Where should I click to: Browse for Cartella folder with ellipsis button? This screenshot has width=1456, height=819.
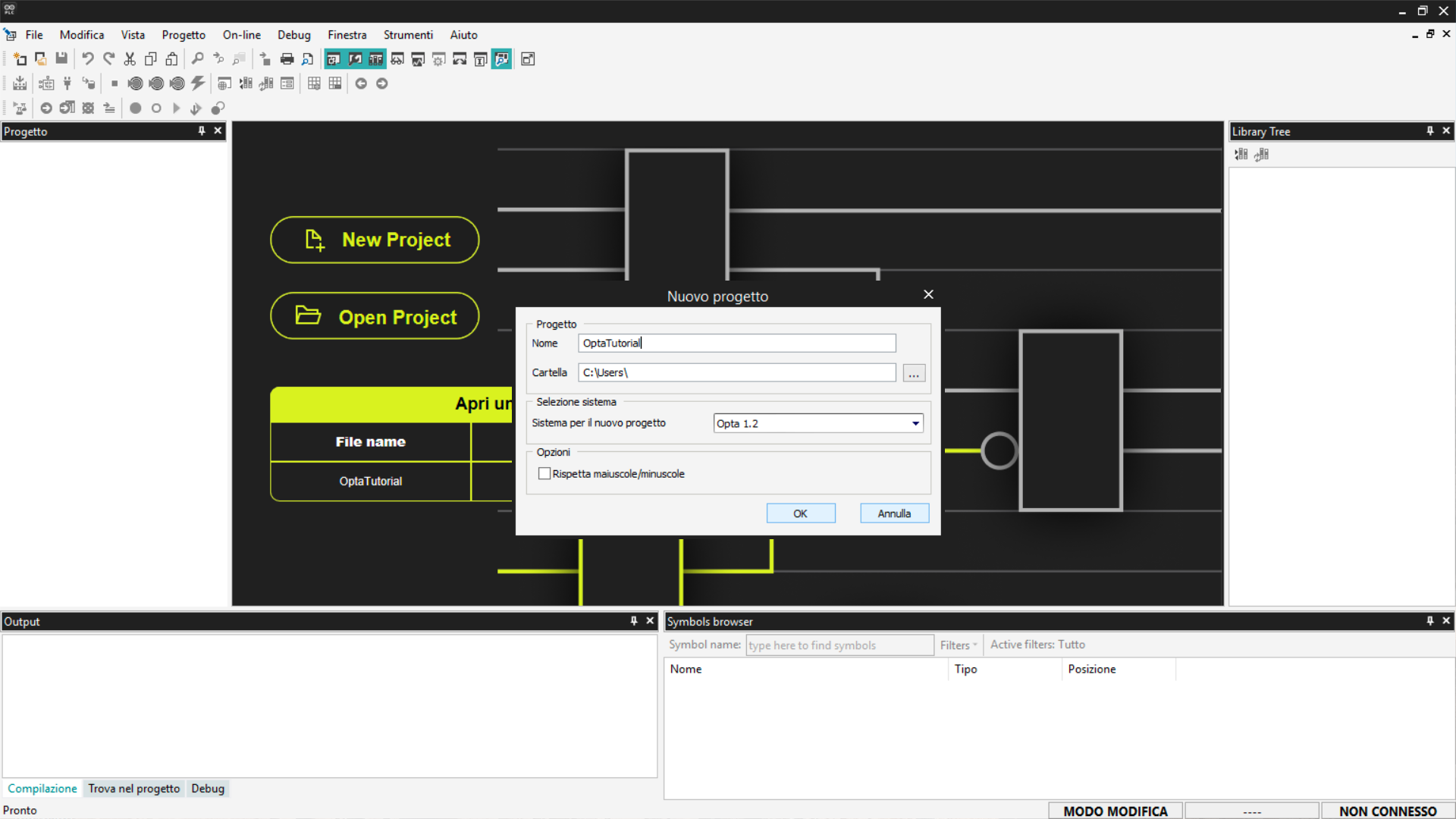pyautogui.click(x=914, y=374)
